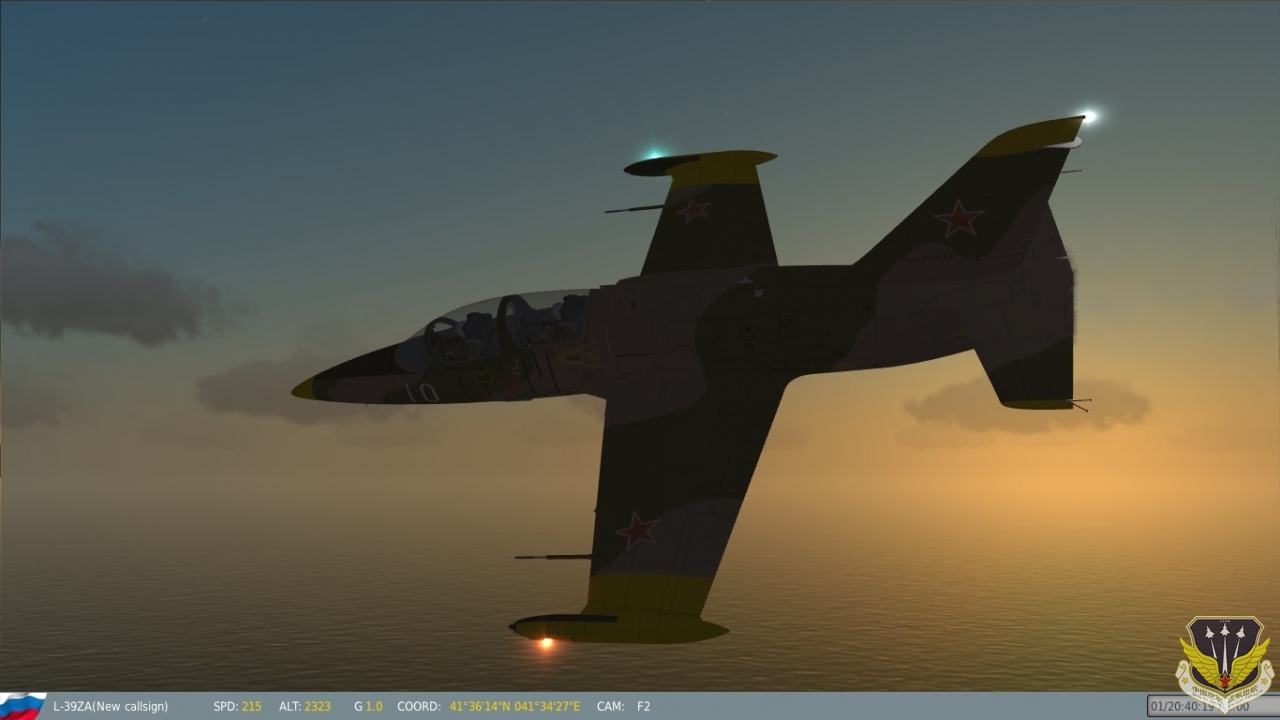Click the ALT value "2323"

click(x=318, y=706)
